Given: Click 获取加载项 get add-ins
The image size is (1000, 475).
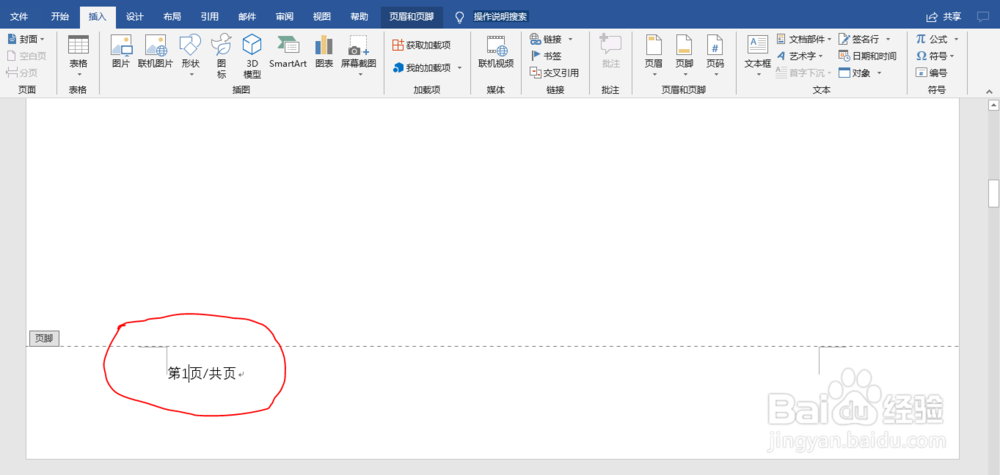Looking at the screenshot, I should [x=422, y=45].
